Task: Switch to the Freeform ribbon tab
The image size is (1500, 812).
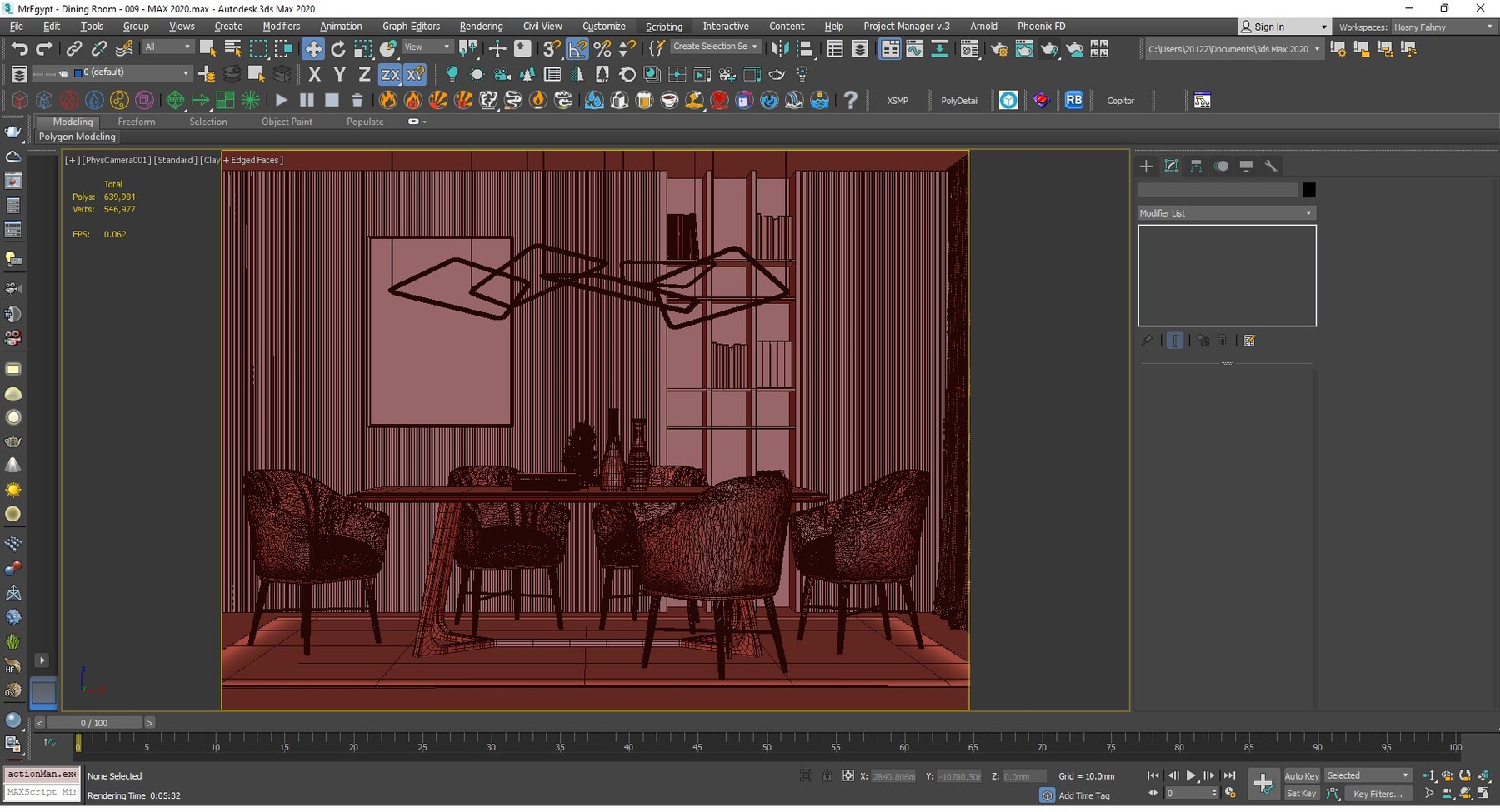Action: 137,122
